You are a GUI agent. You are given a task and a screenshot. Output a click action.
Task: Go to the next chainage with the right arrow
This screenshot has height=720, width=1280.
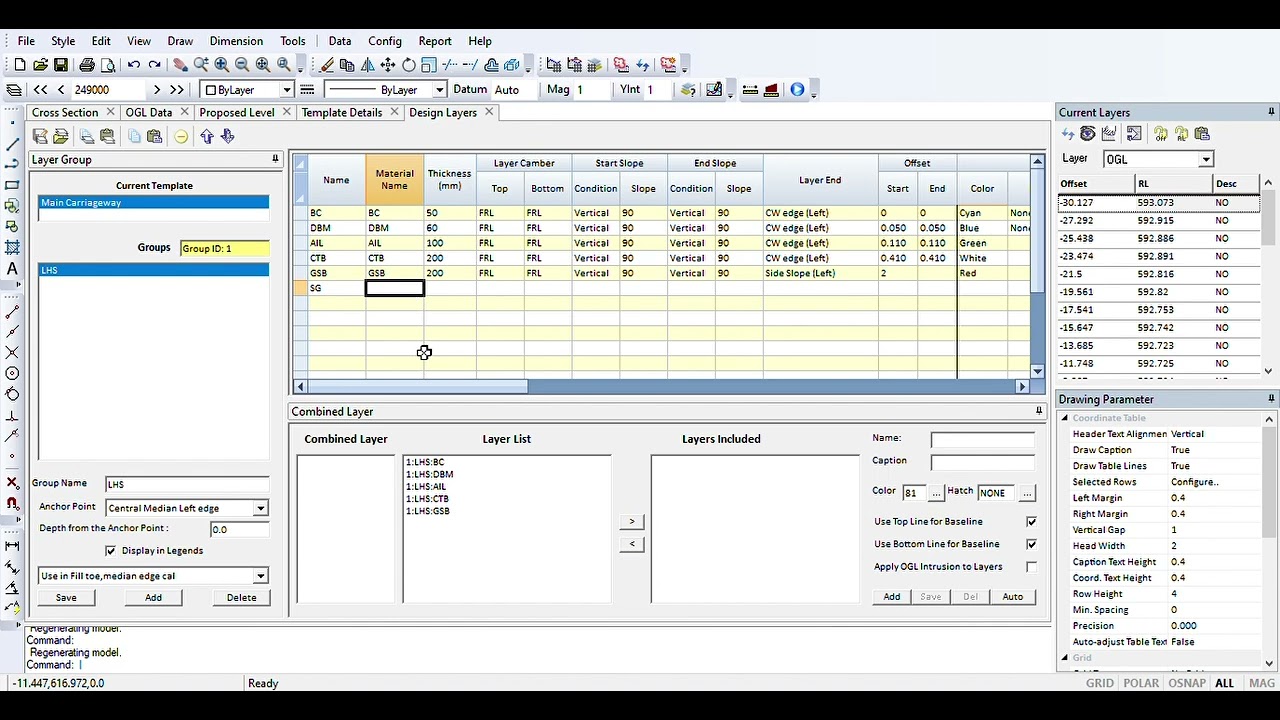point(157,89)
